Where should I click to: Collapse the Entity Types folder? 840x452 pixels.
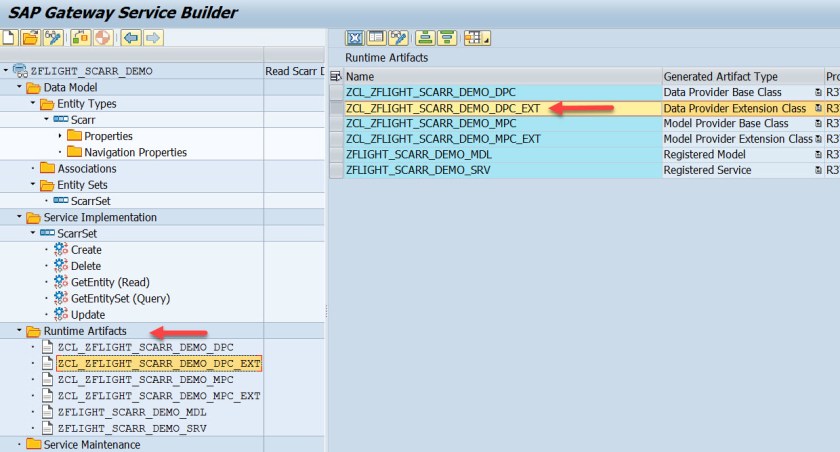33,103
